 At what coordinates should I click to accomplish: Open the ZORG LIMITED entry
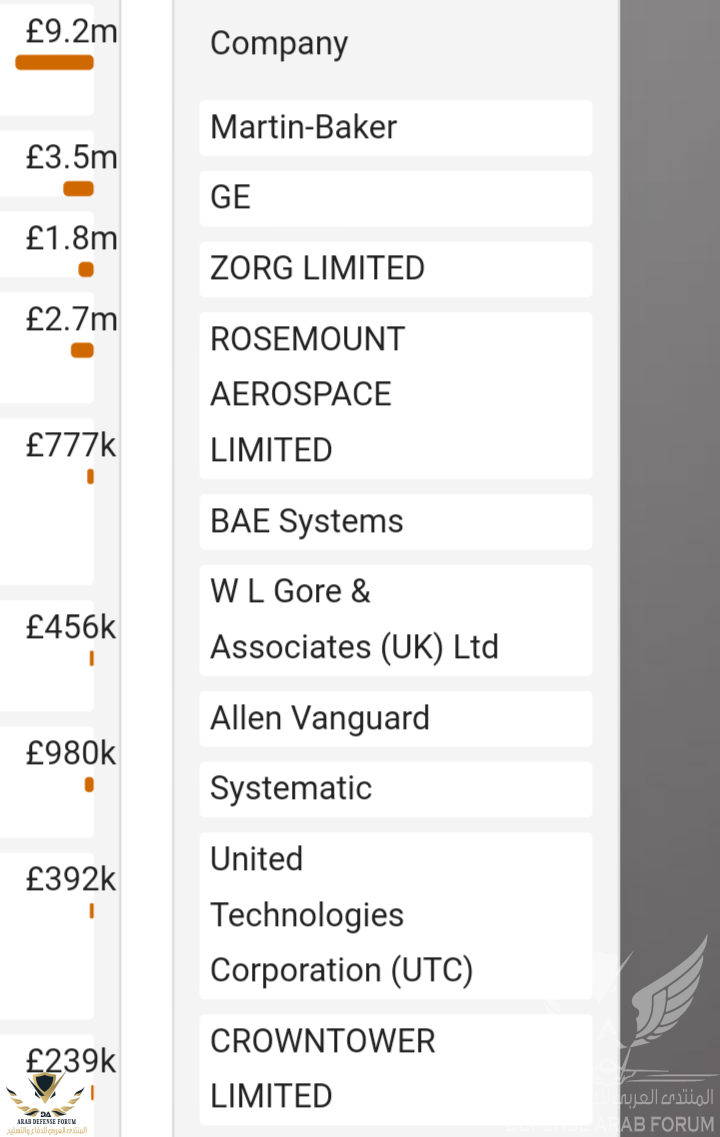pyautogui.click(x=395, y=269)
